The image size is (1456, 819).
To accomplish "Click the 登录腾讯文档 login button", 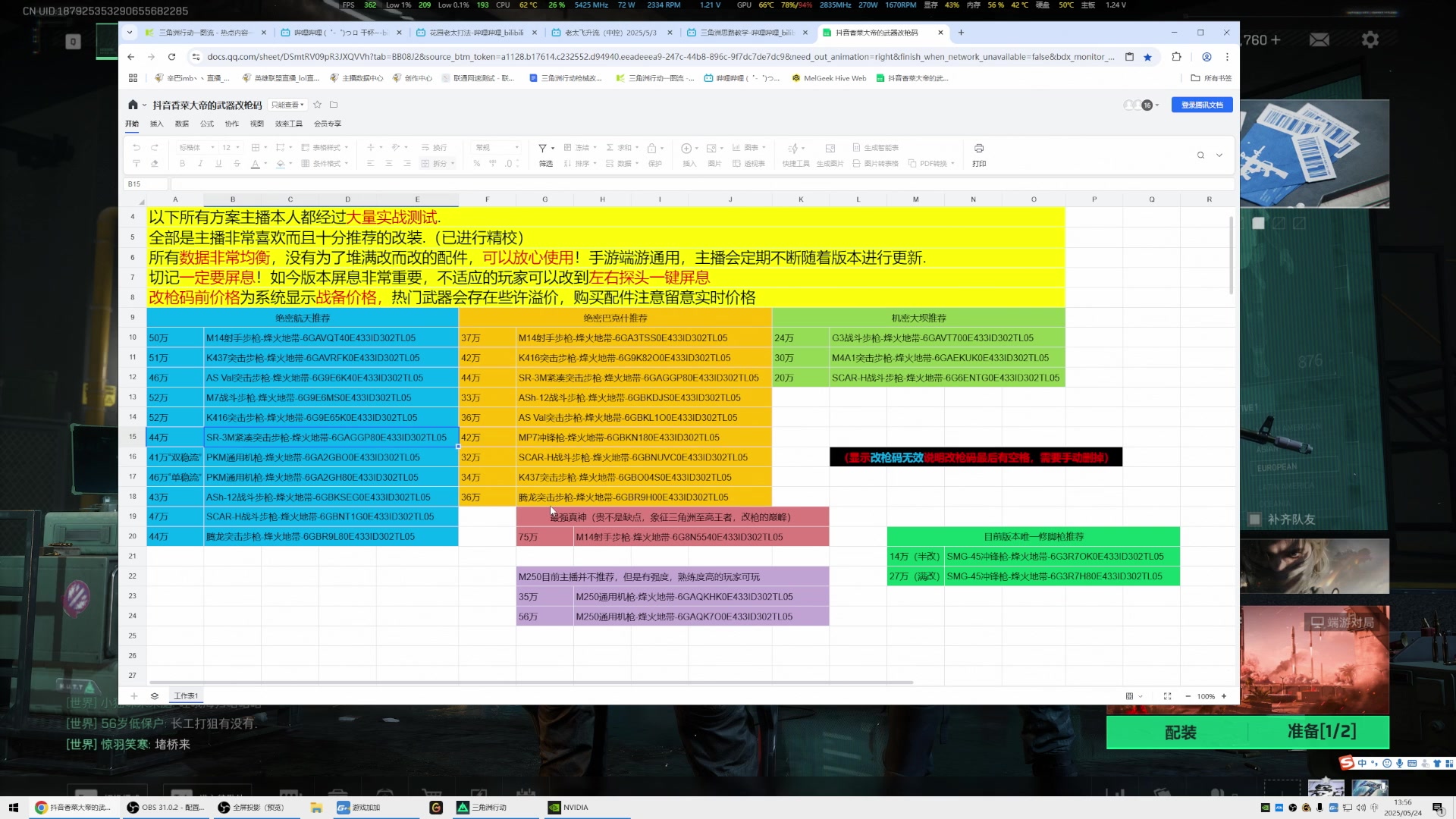I will click(1202, 105).
